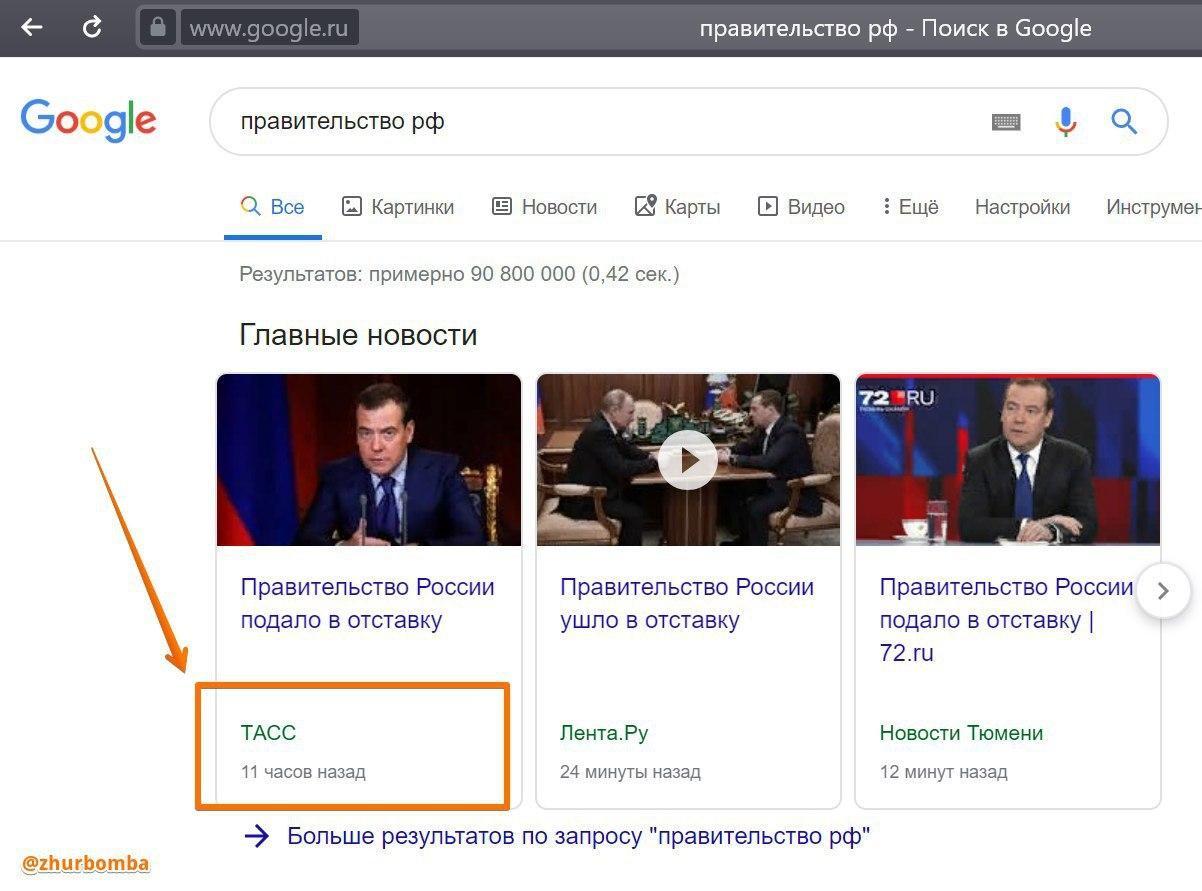Advance news carousel with right chevron

1162,591
